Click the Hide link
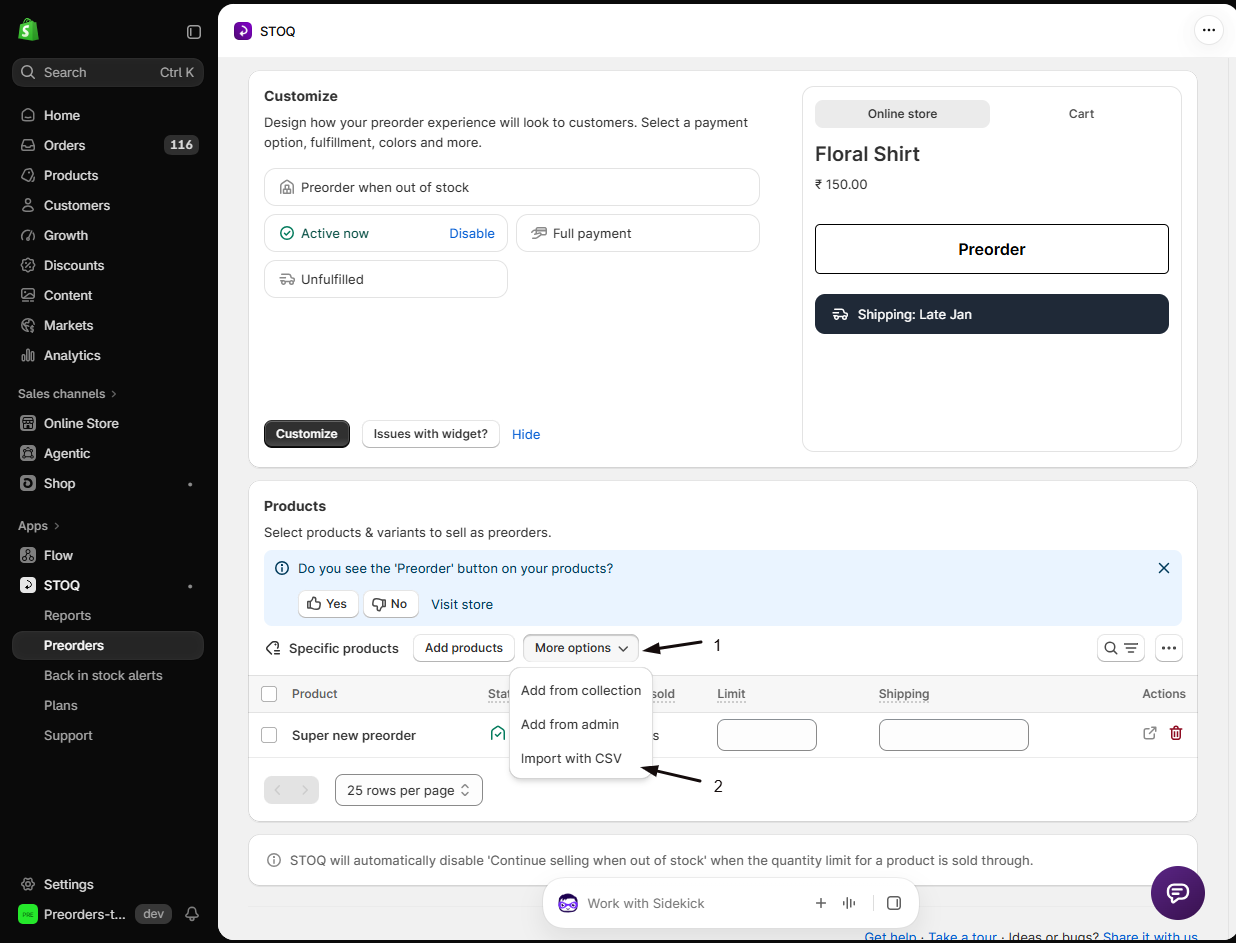 pyautogui.click(x=526, y=434)
